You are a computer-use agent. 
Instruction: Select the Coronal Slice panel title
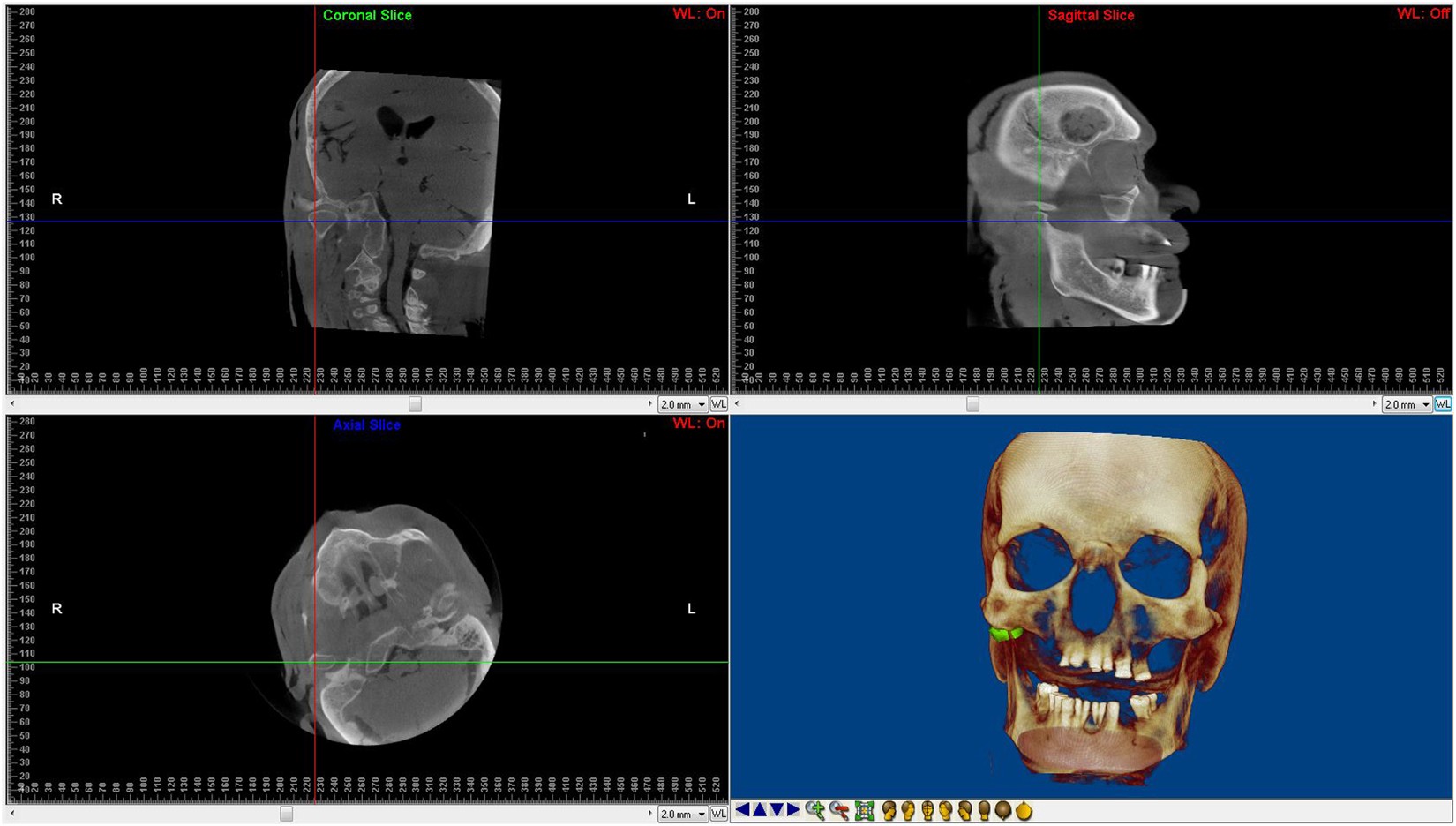[367, 15]
